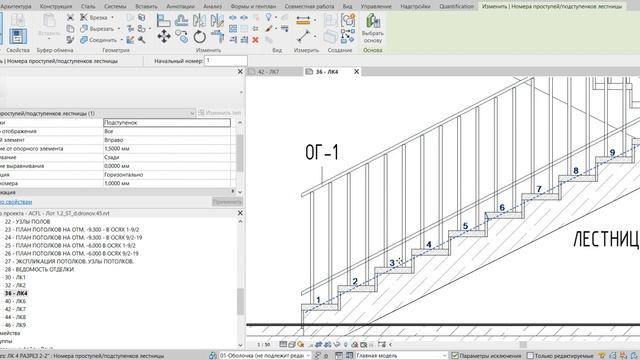The image size is (640, 360).
Task: Select sheet 22 - УЗЛЫ ПОЛОВ in browser
Action: click(27, 221)
